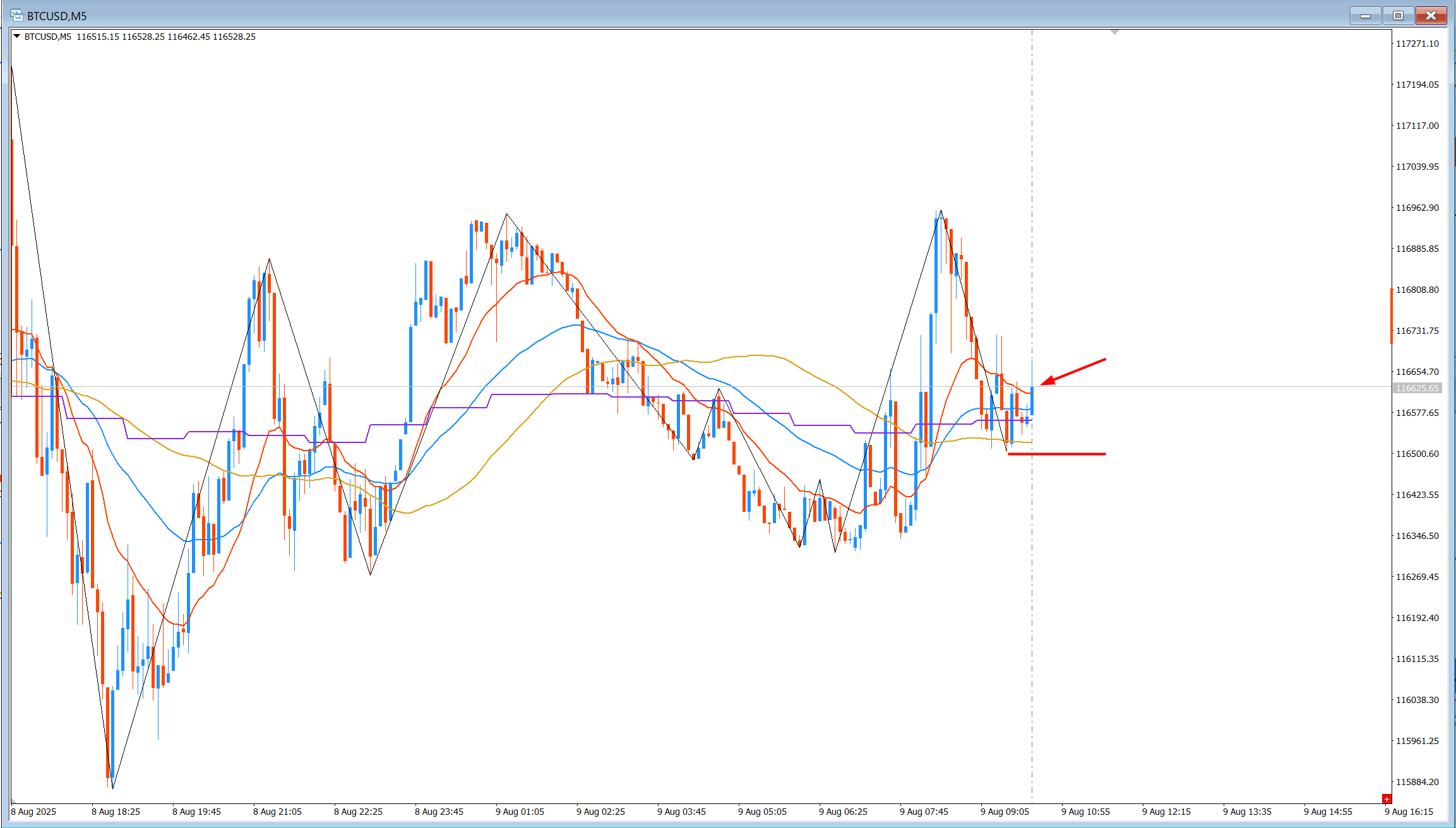1456x828 pixels.
Task: Click time label 9 Aug 09:05
Action: point(1005,812)
